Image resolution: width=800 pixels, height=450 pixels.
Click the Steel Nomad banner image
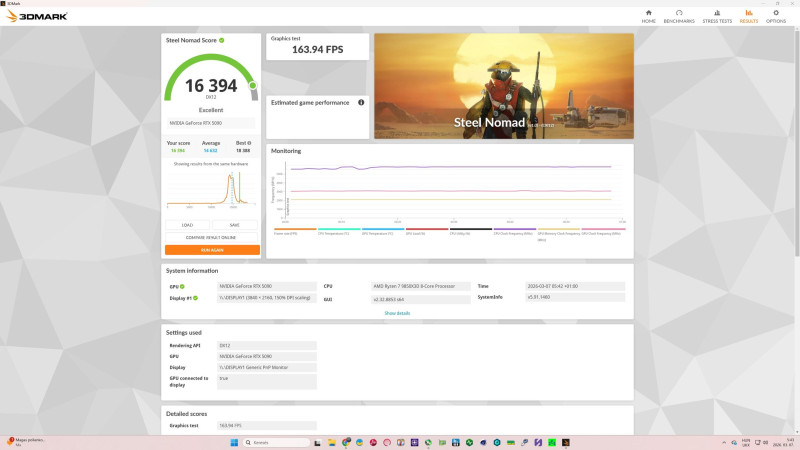pos(504,86)
